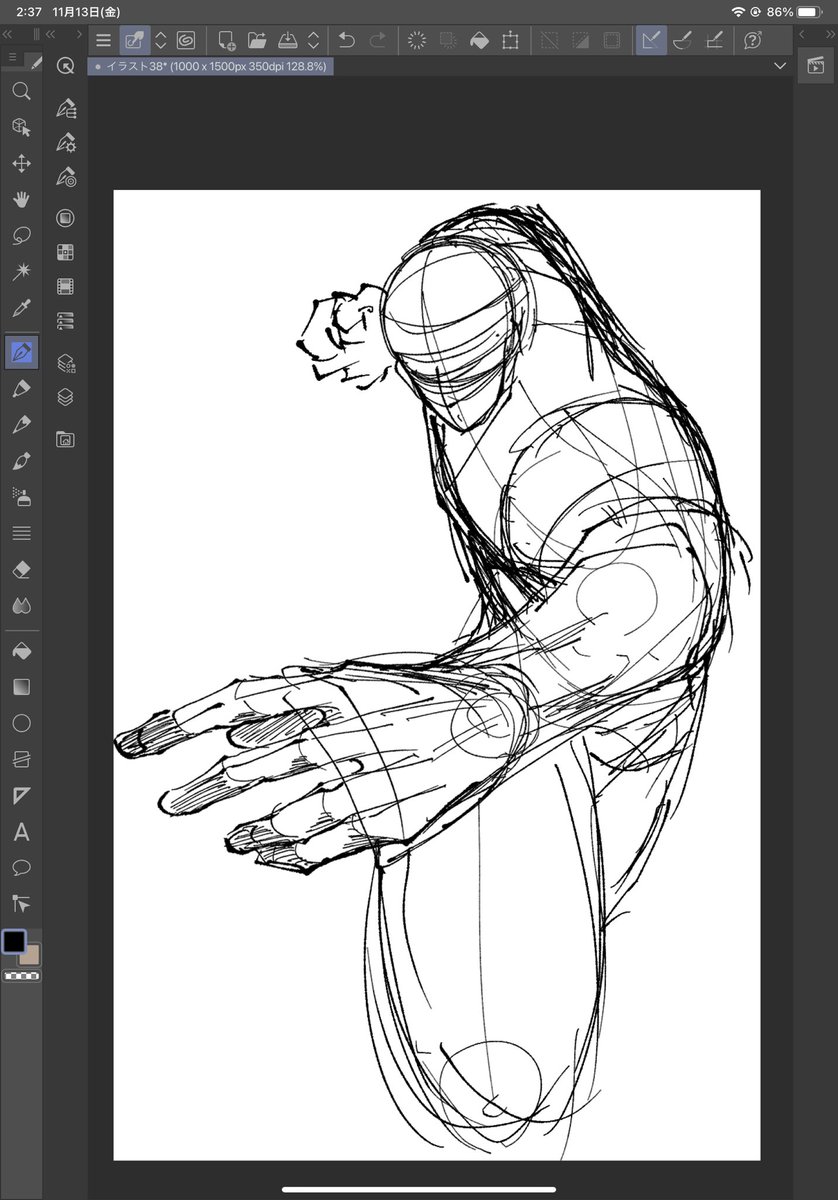838x1200 pixels.
Task: Select the Frame border tool
Action: tap(21, 759)
